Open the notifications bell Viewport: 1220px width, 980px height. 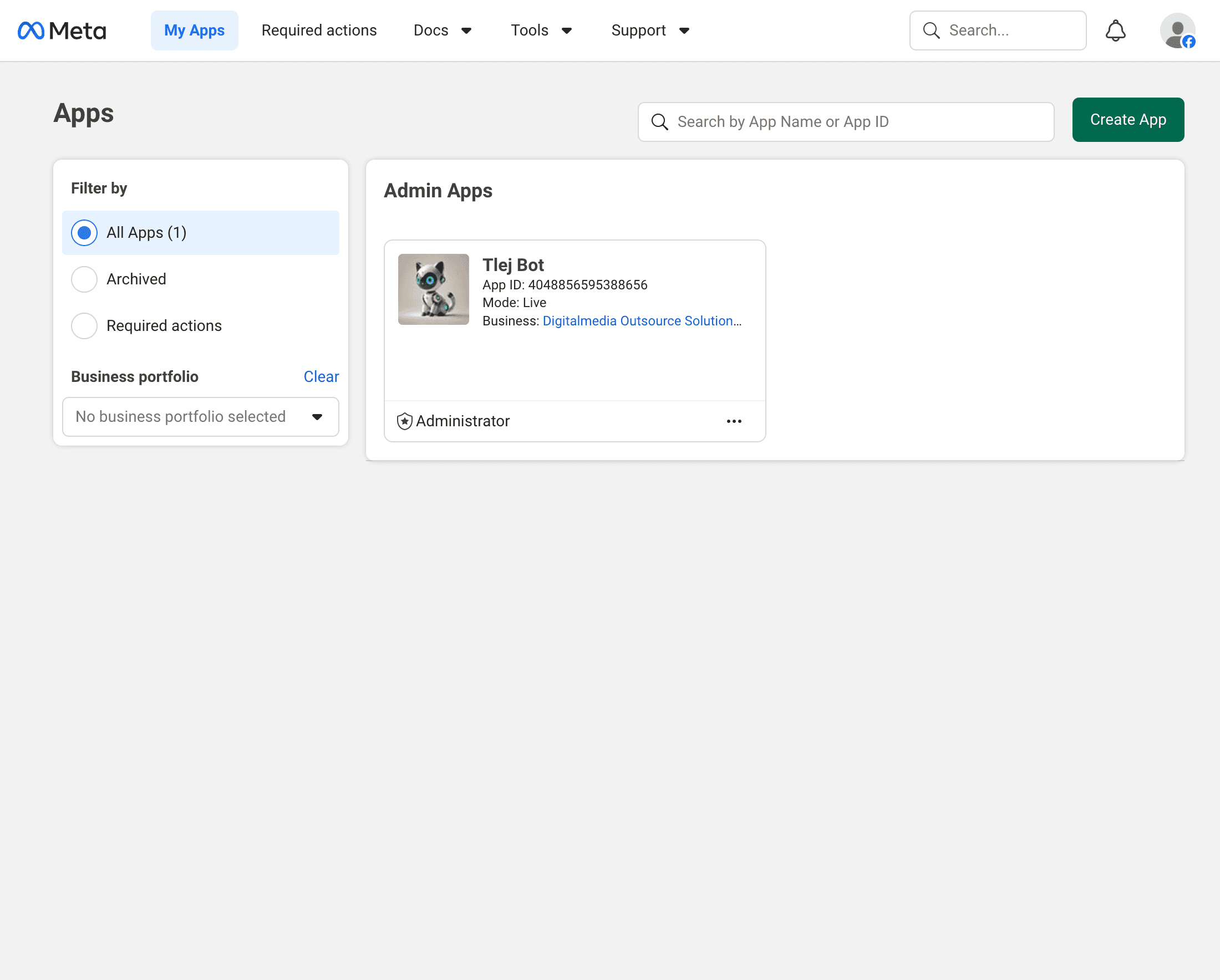1115,30
